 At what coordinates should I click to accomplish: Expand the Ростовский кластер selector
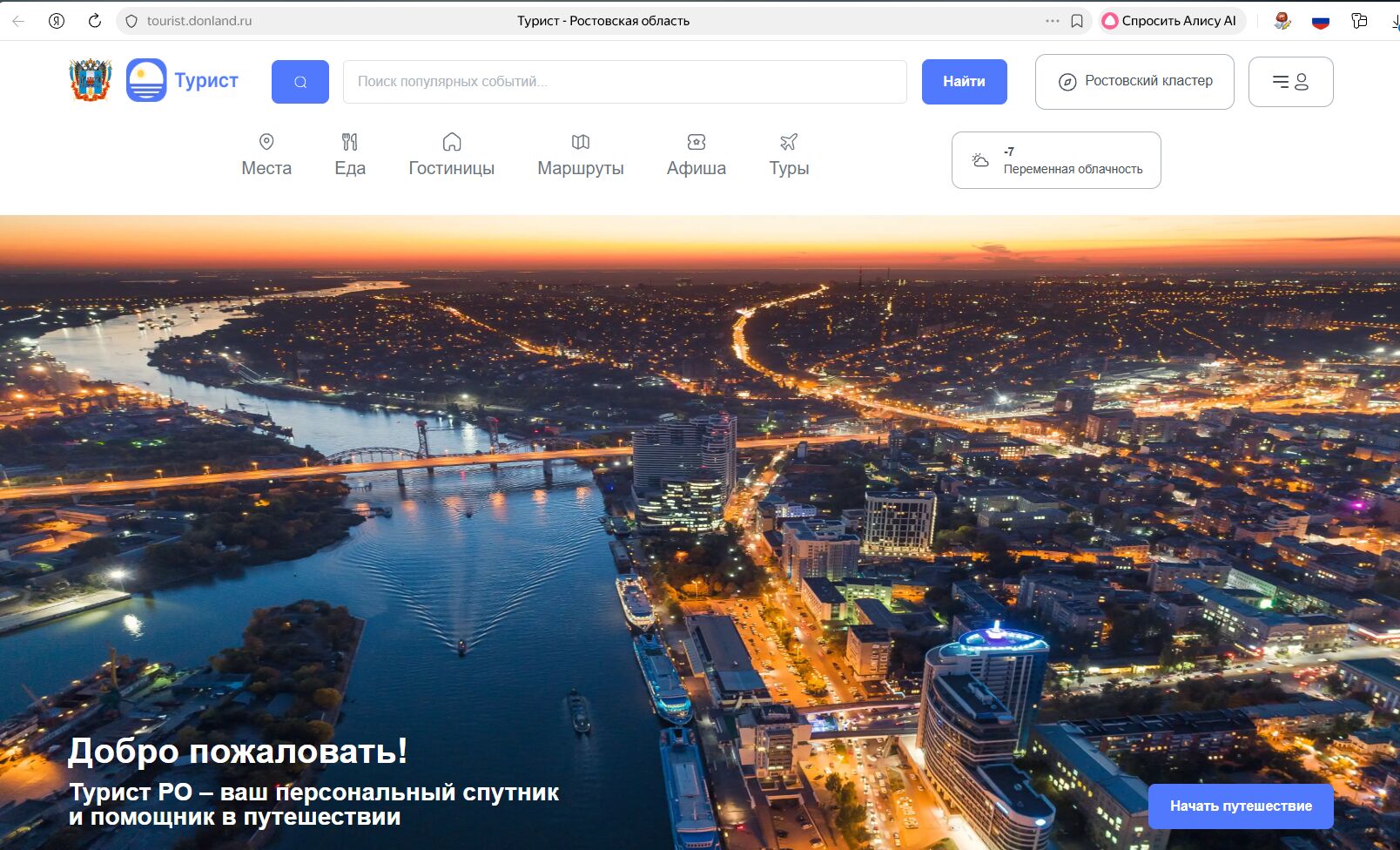pos(1134,82)
